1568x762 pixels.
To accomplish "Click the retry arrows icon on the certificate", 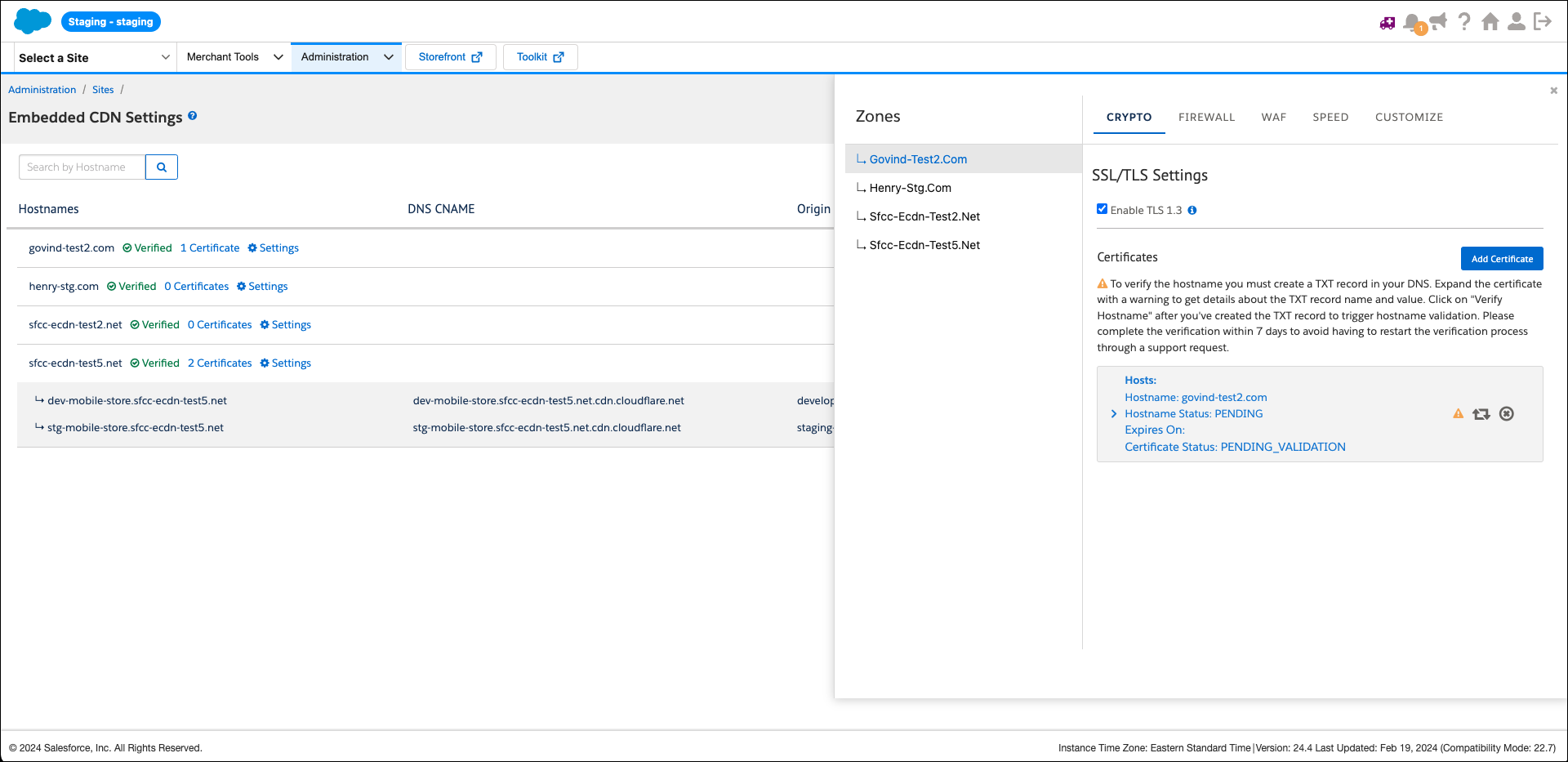I will [x=1481, y=414].
